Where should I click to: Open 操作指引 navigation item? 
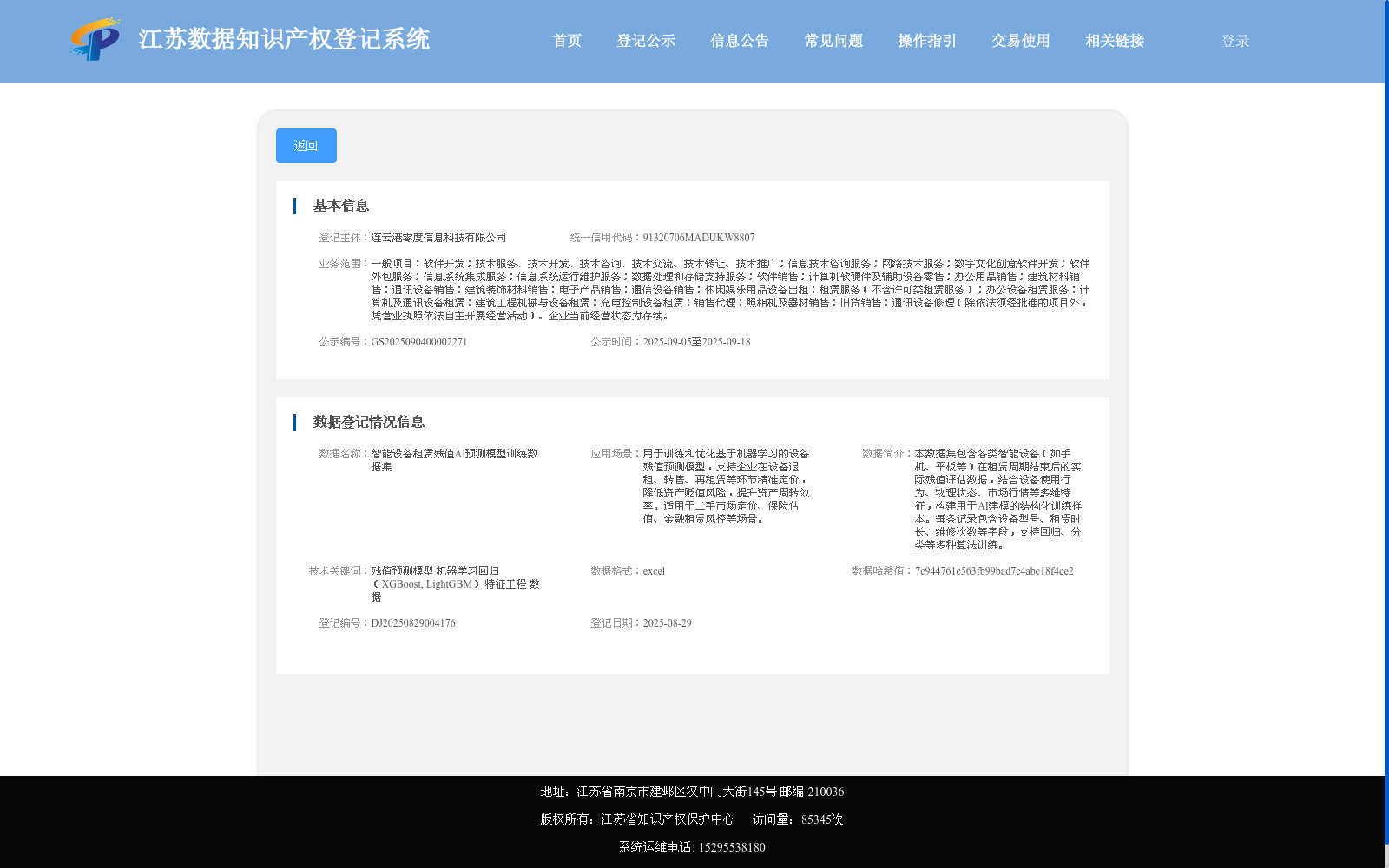click(x=927, y=41)
